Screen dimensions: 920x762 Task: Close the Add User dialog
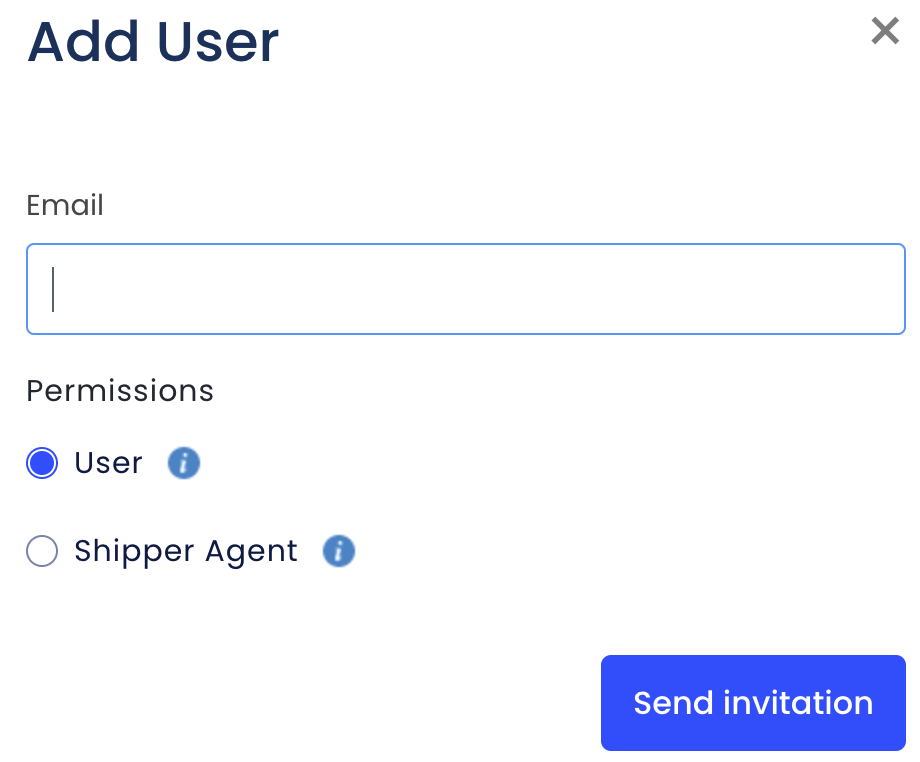[x=885, y=31]
